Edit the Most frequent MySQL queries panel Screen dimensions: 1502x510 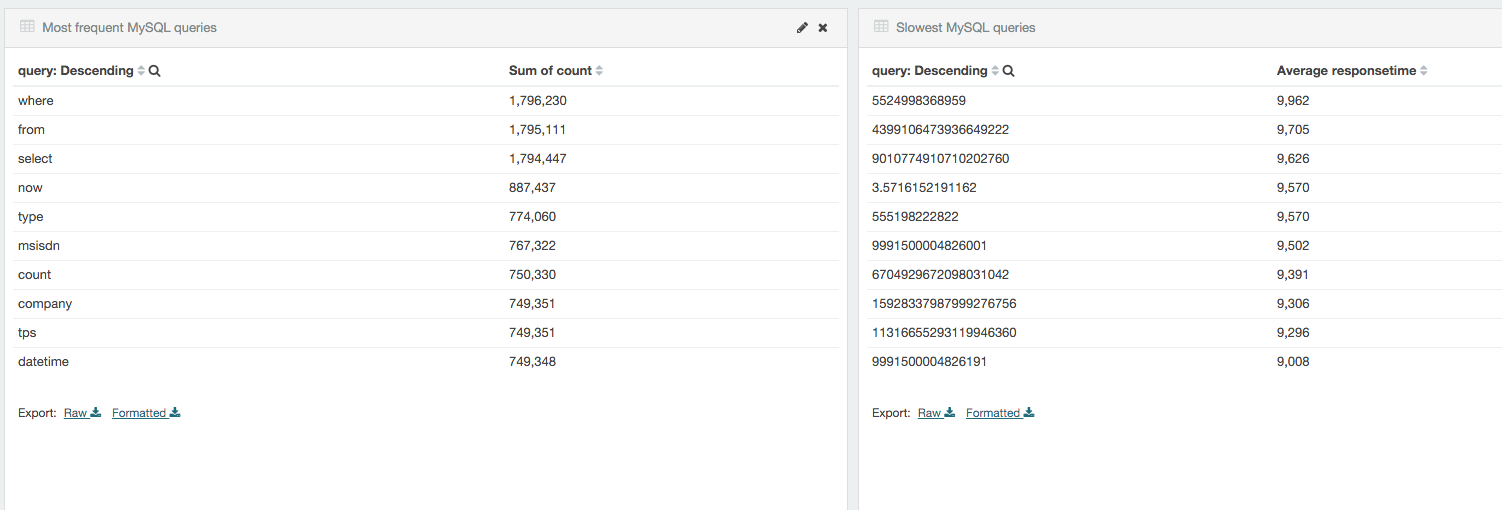(802, 28)
